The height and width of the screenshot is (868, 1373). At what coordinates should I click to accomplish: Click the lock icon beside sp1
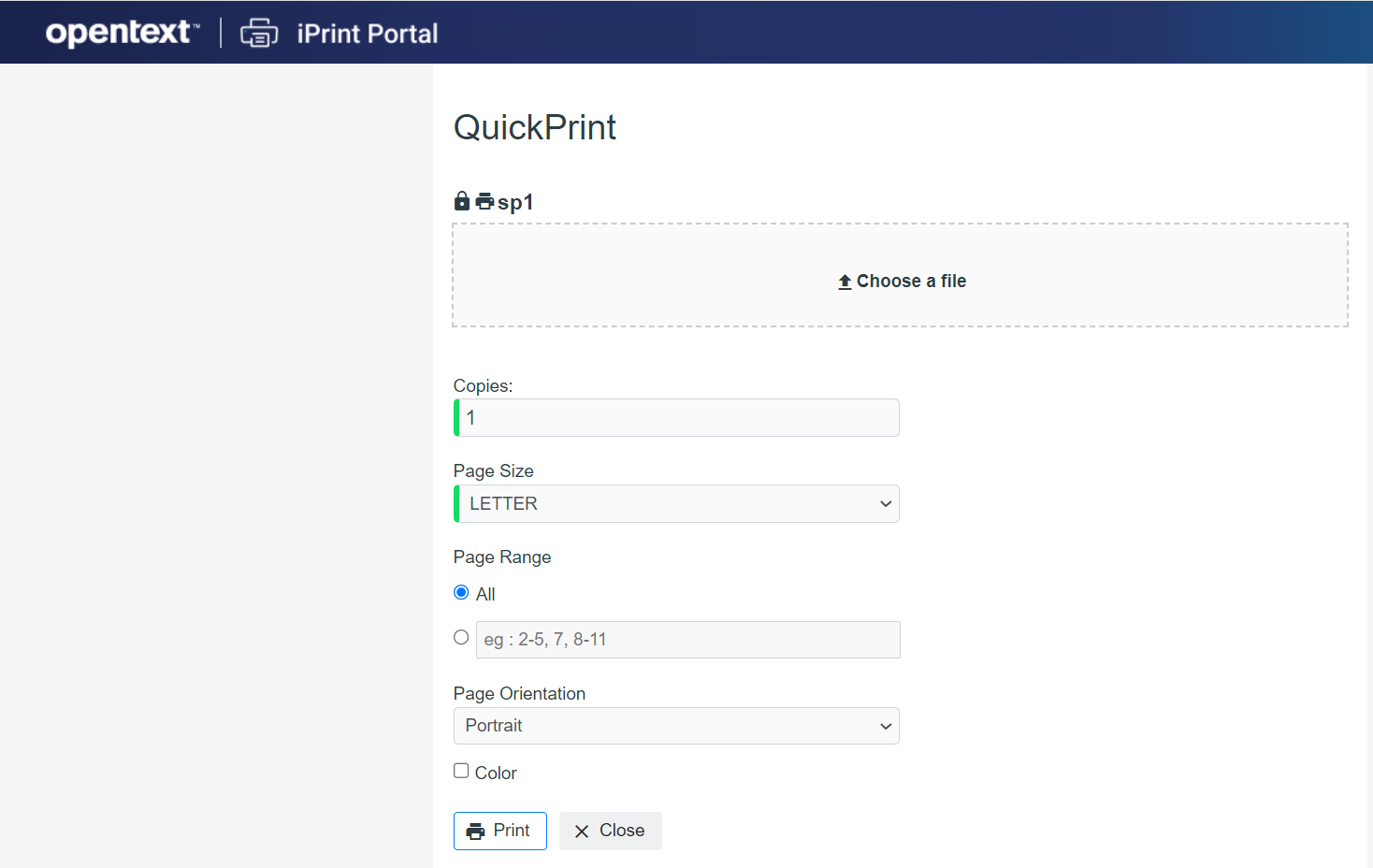462,201
